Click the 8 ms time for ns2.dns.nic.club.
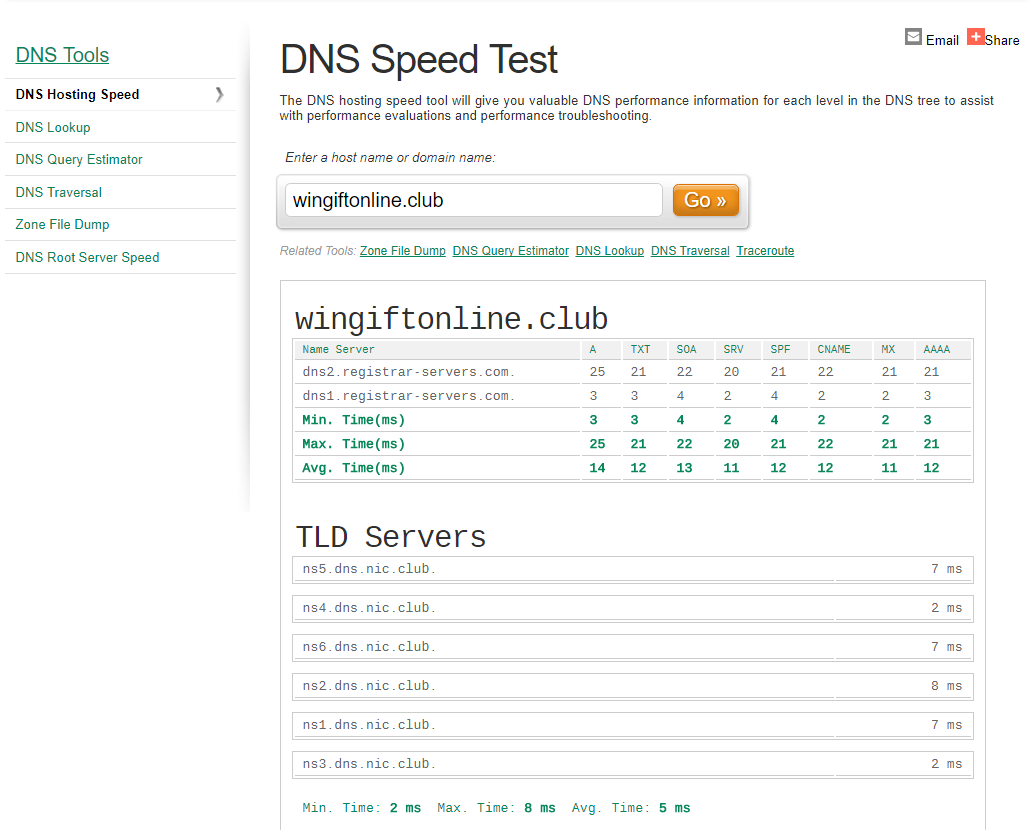 [x=946, y=686]
